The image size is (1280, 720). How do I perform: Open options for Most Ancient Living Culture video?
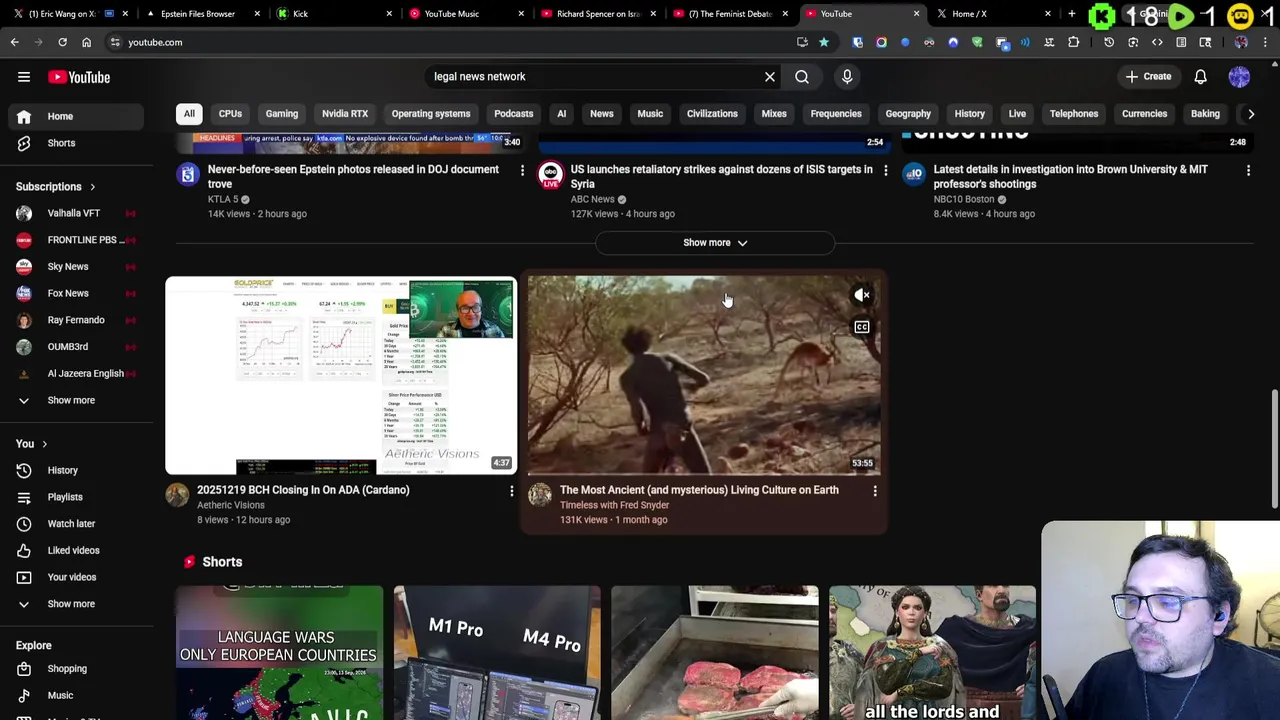874,491
